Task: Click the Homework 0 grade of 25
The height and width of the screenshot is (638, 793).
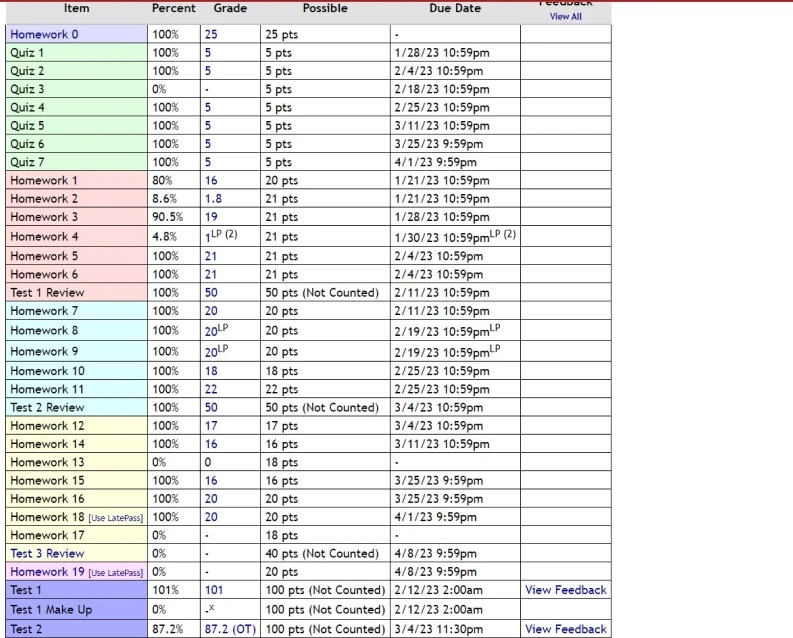Action: [211, 34]
